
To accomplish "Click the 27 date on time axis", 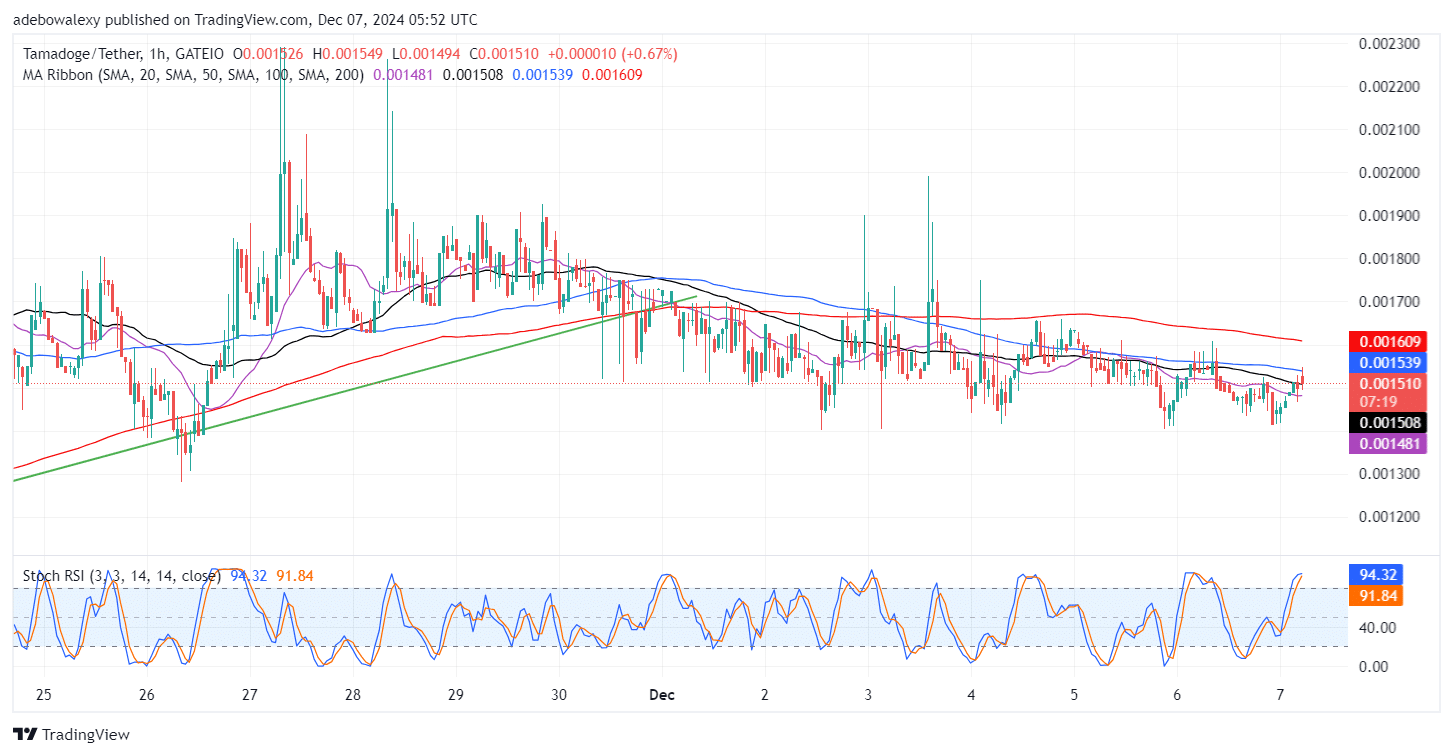I will [250, 694].
